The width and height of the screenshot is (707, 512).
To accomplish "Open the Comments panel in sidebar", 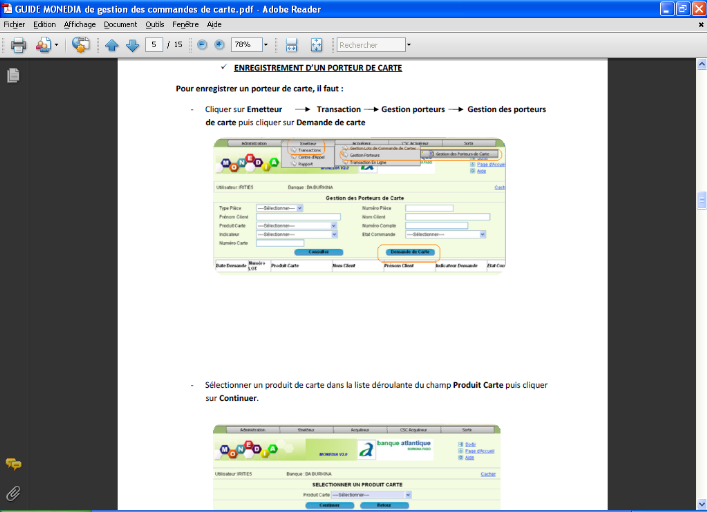I will coord(13,464).
